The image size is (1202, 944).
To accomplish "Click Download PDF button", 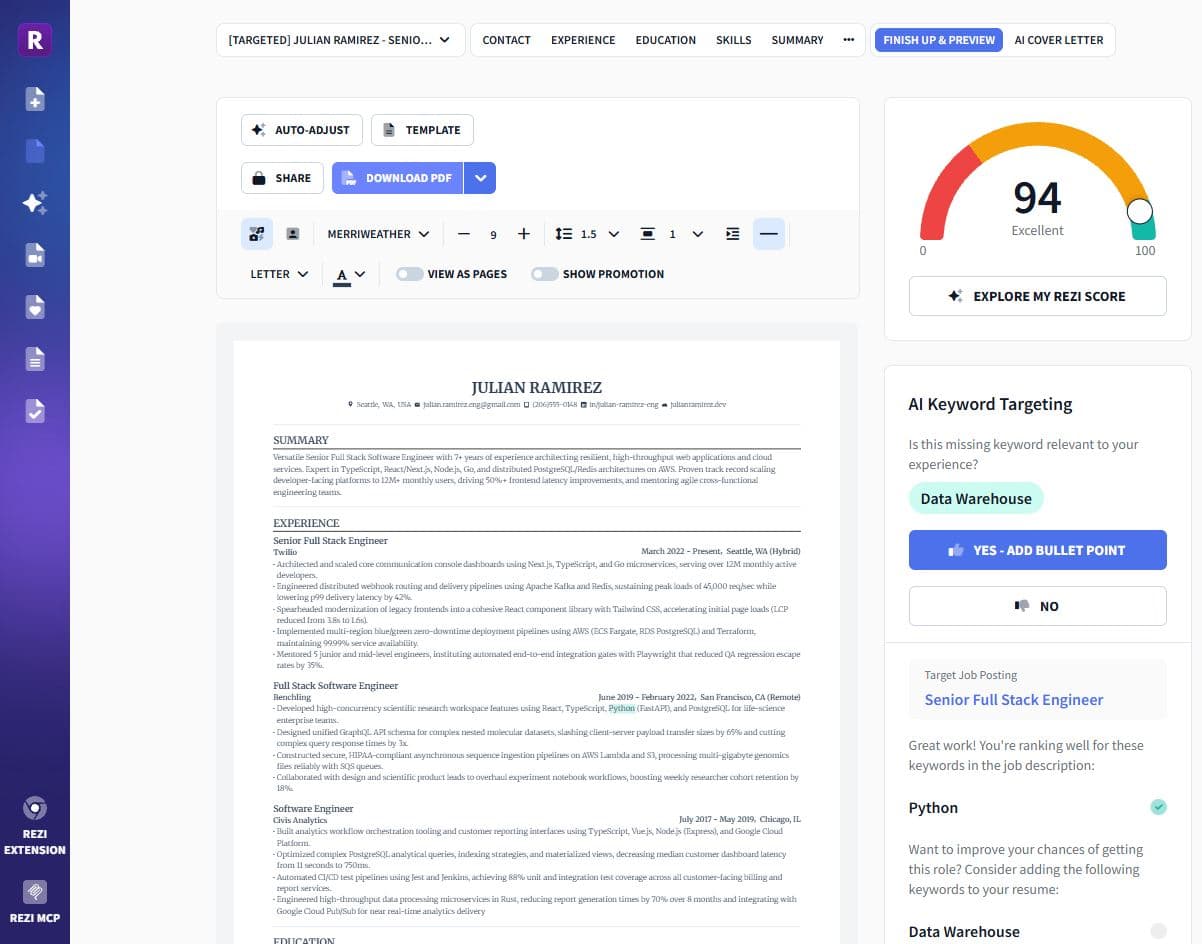I will coord(398,178).
